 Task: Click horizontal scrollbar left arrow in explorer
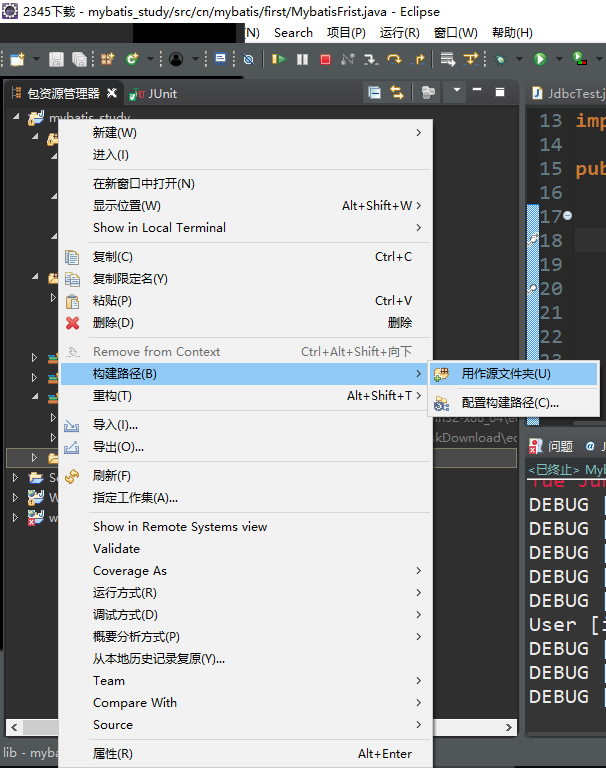click(x=14, y=727)
